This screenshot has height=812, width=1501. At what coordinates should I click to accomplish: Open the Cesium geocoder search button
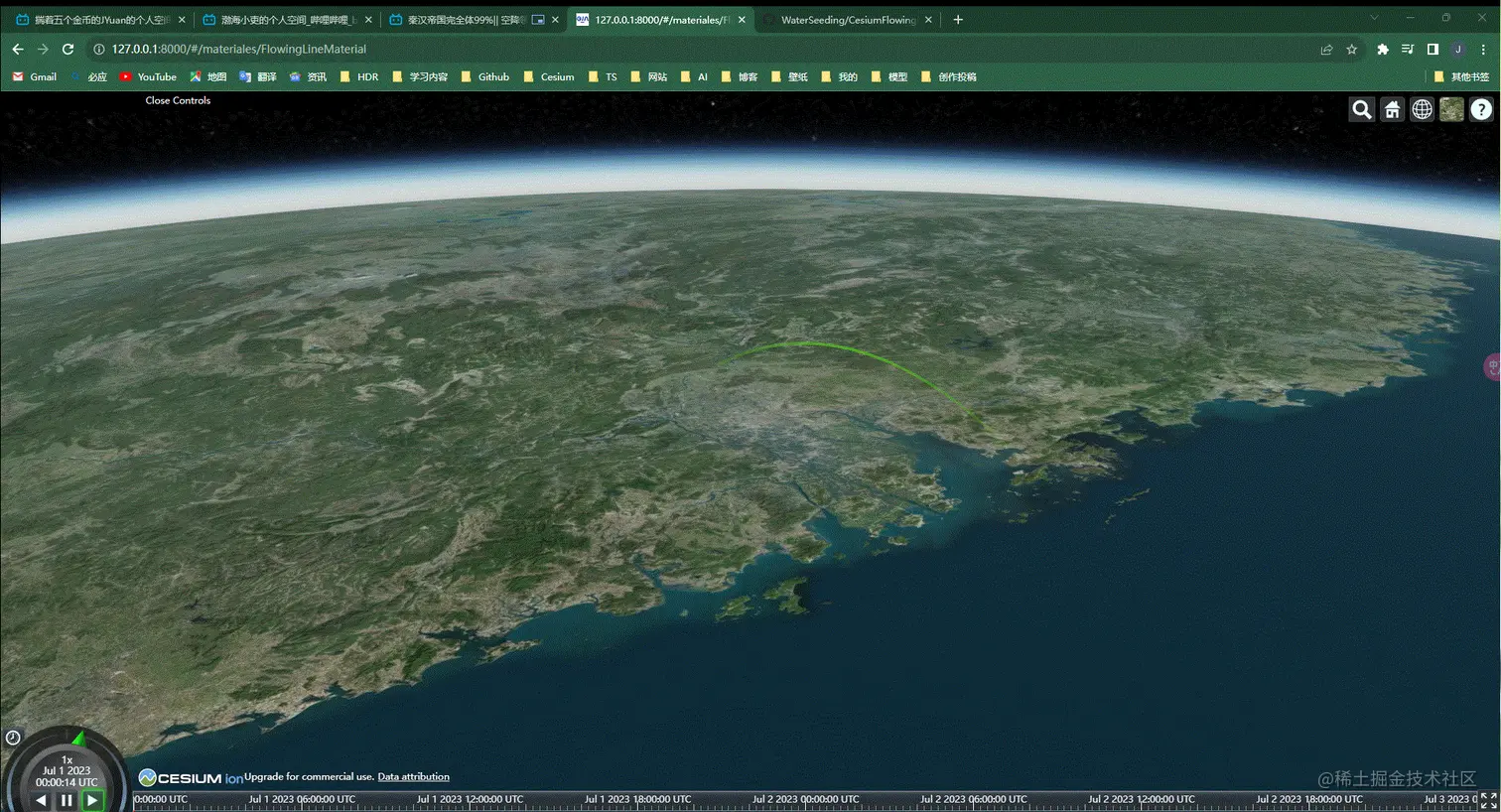(1362, 110)
